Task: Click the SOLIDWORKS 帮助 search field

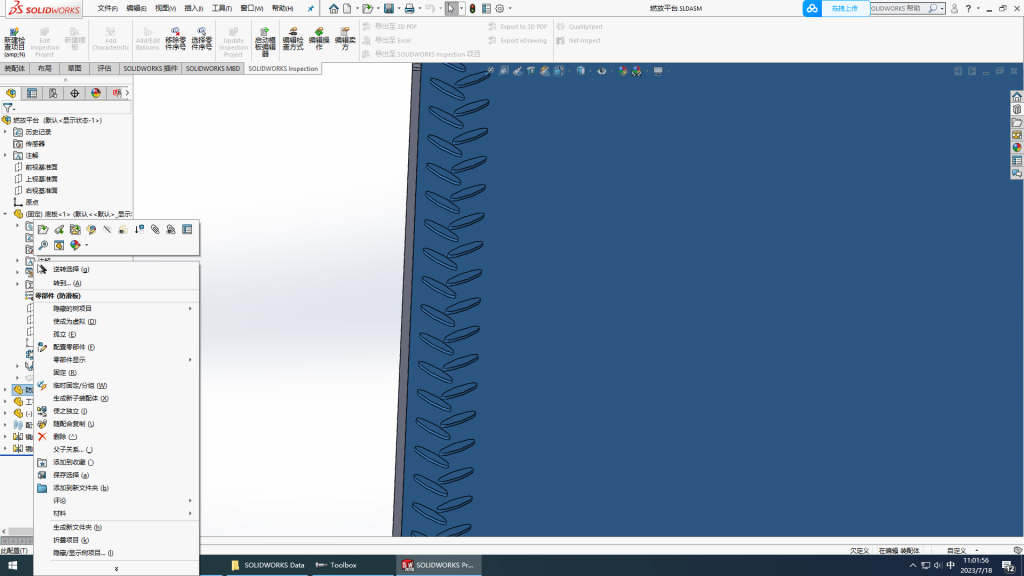Action: coord(905,8)
